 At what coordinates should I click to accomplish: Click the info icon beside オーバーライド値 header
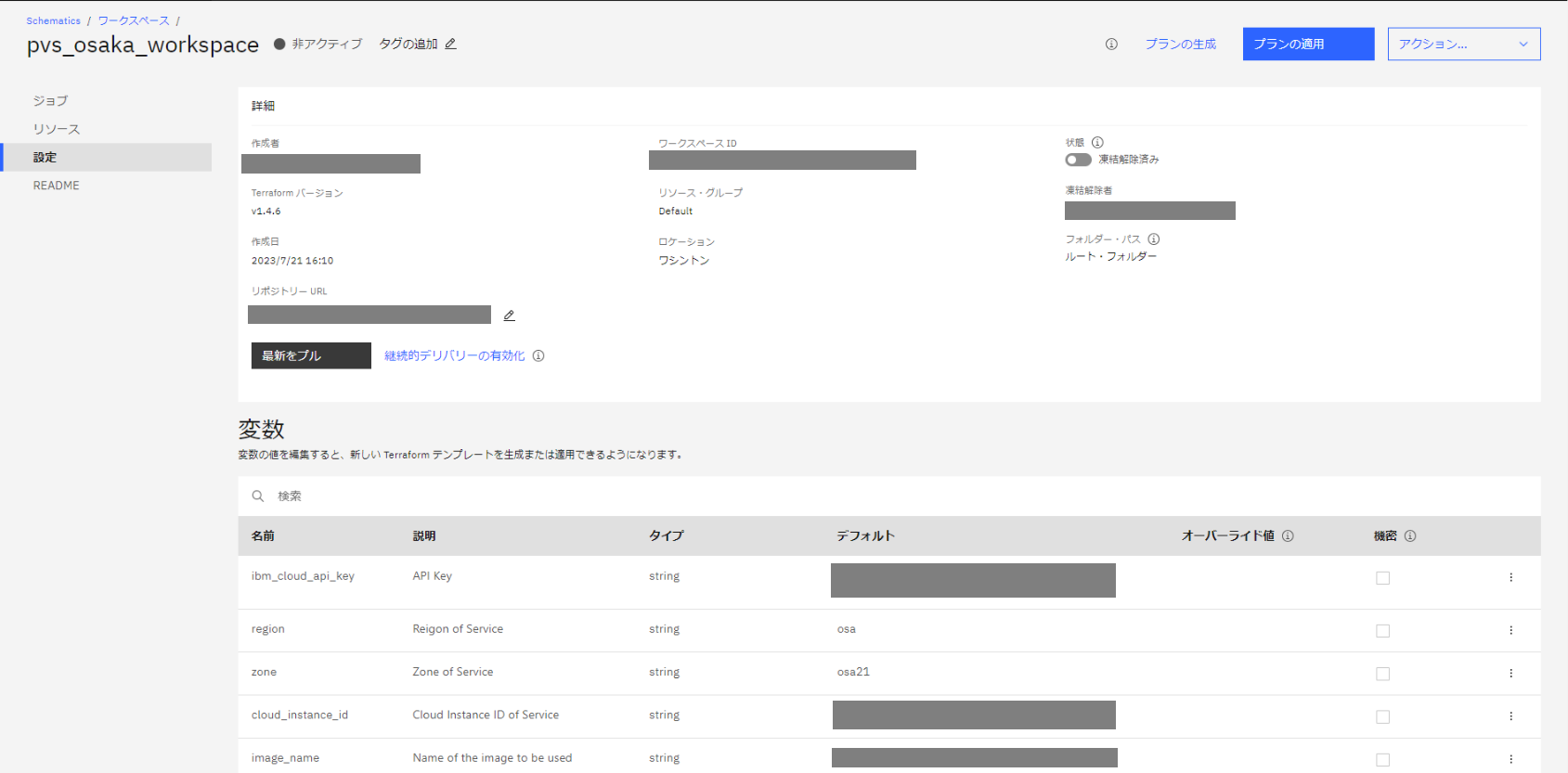point(1288,535)
